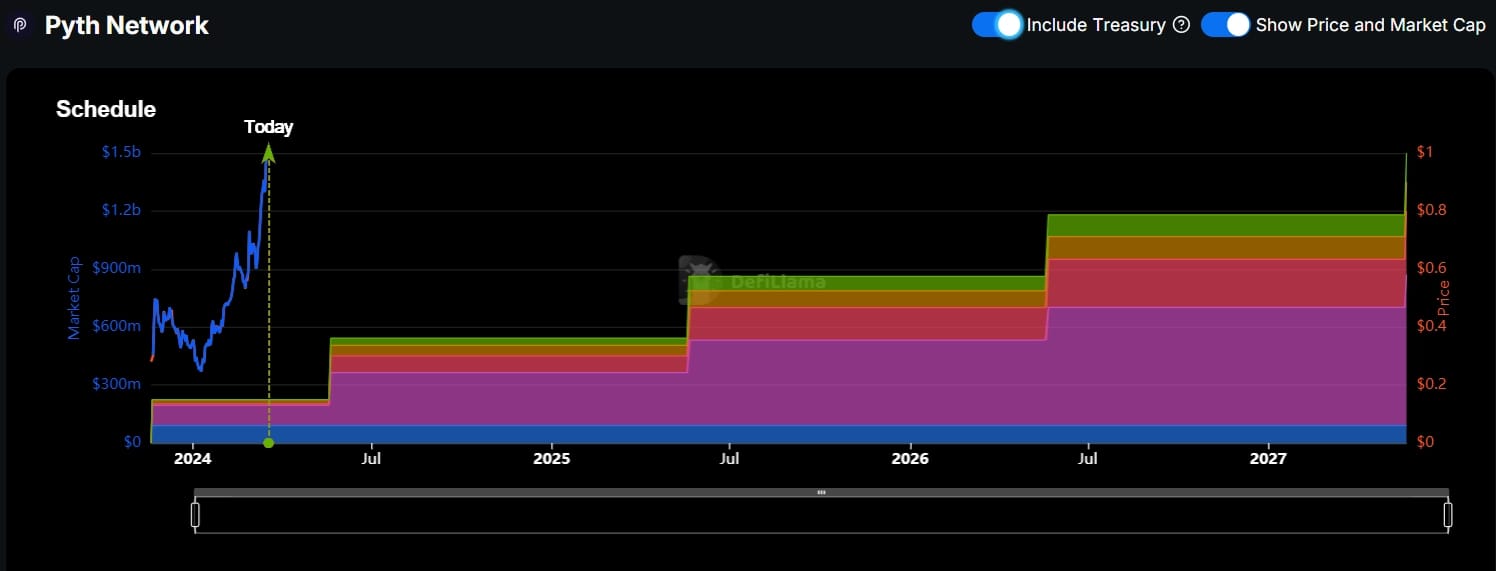Grab the right handle of the range slider
The width and height of the screenshot is (1496, 571).
pos(1447,515)
